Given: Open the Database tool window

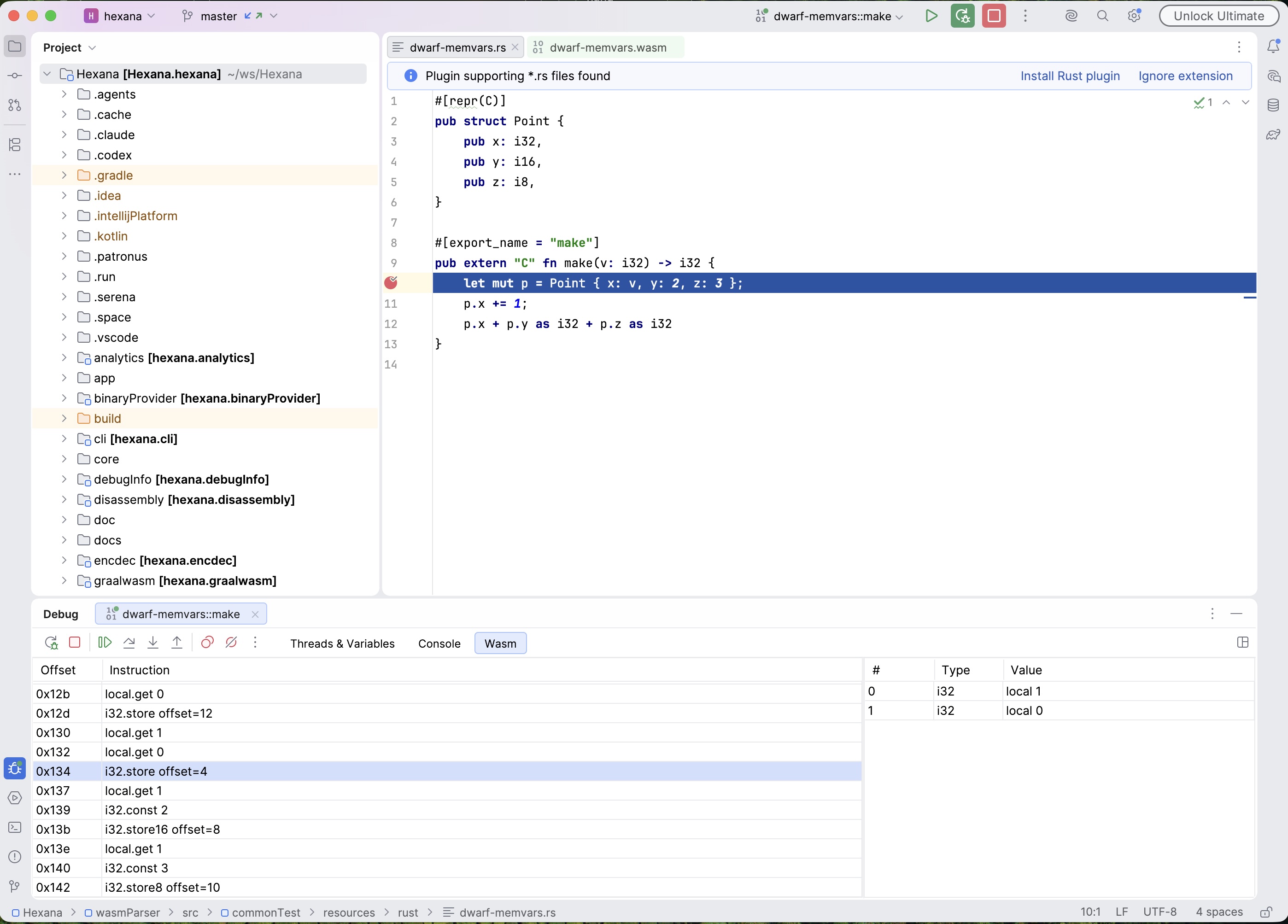Looking at the screenshot, I should pyautogui.click(x=1273, y=105).
